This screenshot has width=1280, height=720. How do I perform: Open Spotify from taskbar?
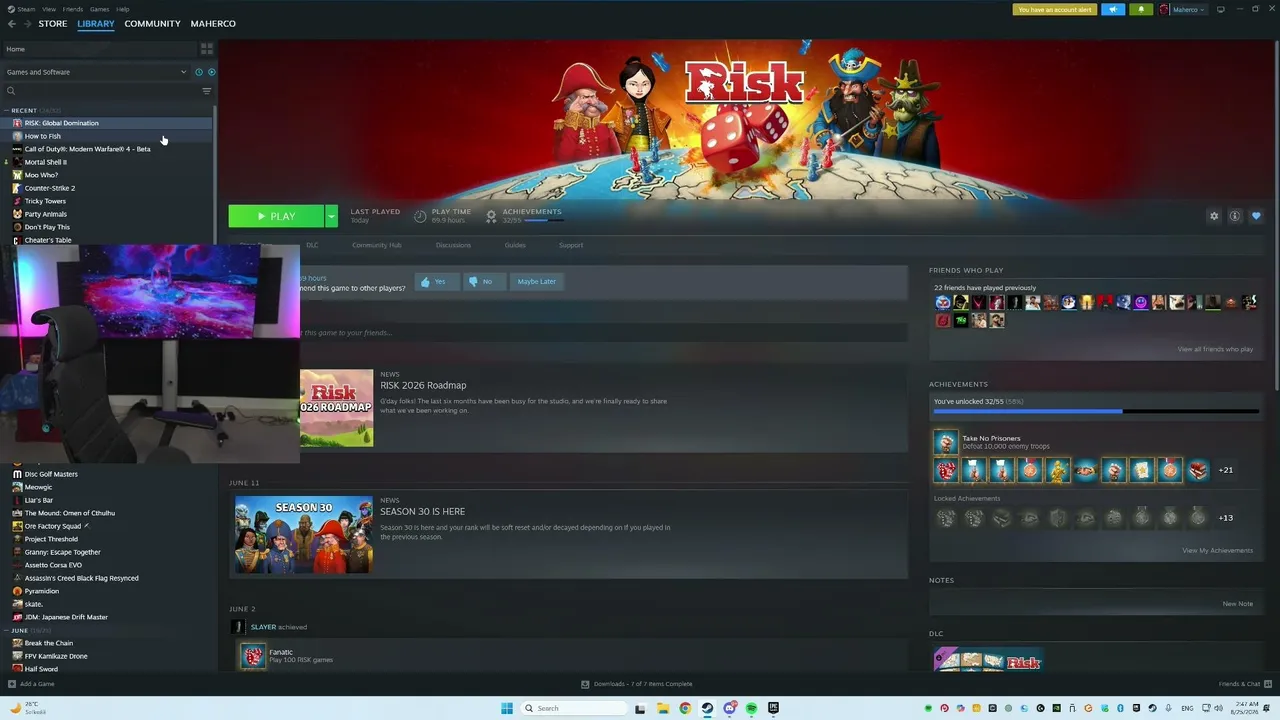751,708
